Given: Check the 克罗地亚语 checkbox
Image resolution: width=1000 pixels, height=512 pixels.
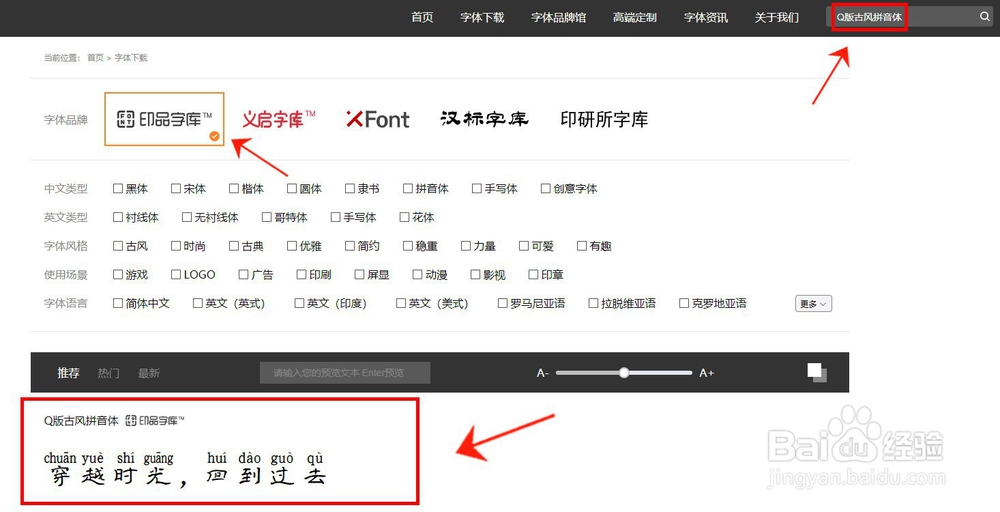Looking at the screenshot, I should tap(684, 303).
